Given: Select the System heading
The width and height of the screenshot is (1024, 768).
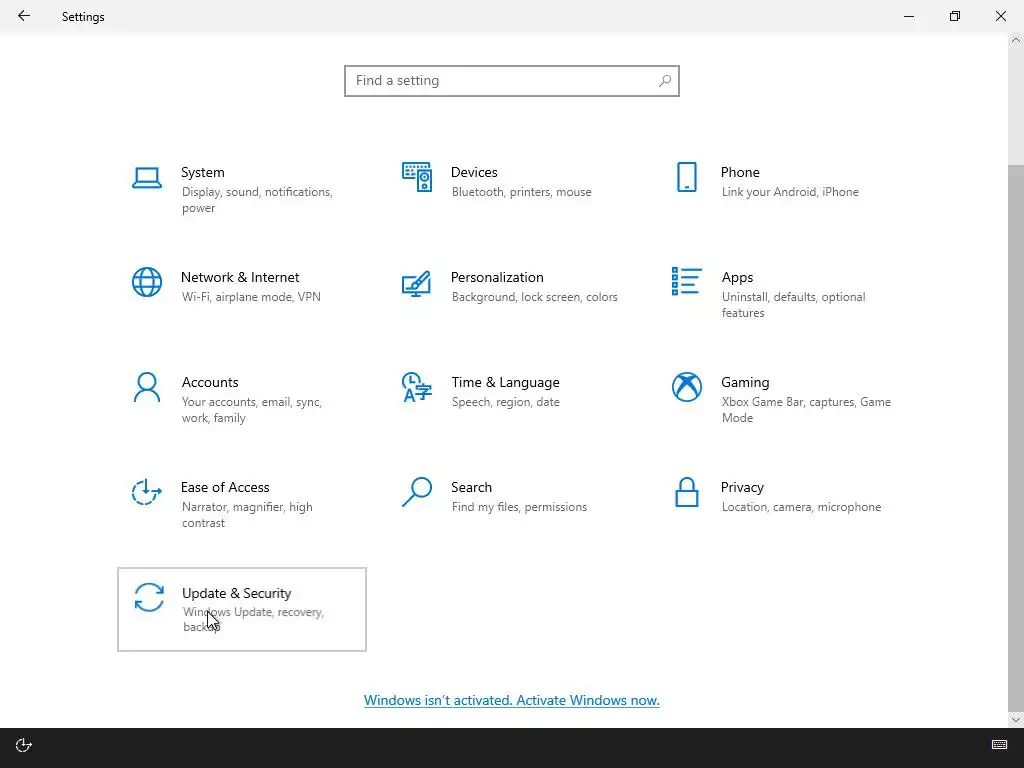Looking at the screenshot, I should pos(202,172).
